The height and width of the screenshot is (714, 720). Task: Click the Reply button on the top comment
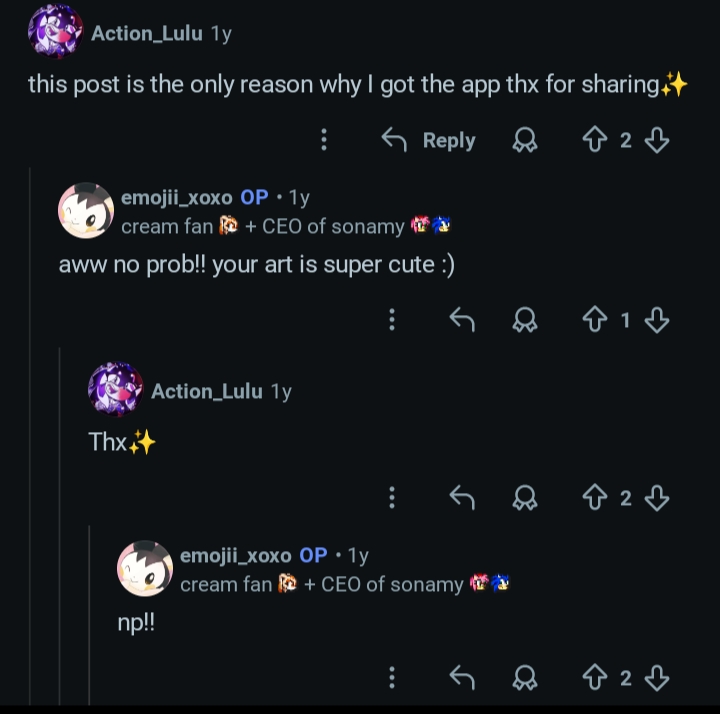coord(429,141)
